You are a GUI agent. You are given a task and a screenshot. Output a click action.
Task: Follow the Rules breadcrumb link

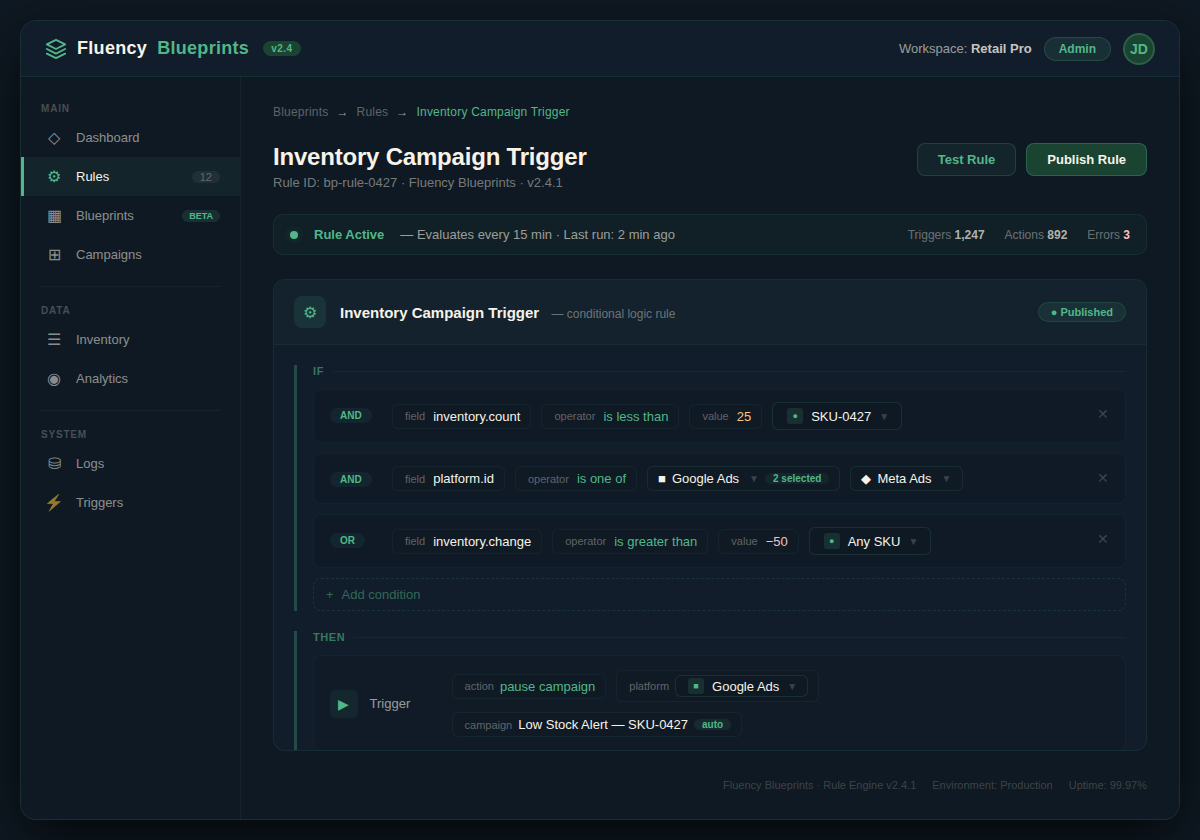click(372, 112)
